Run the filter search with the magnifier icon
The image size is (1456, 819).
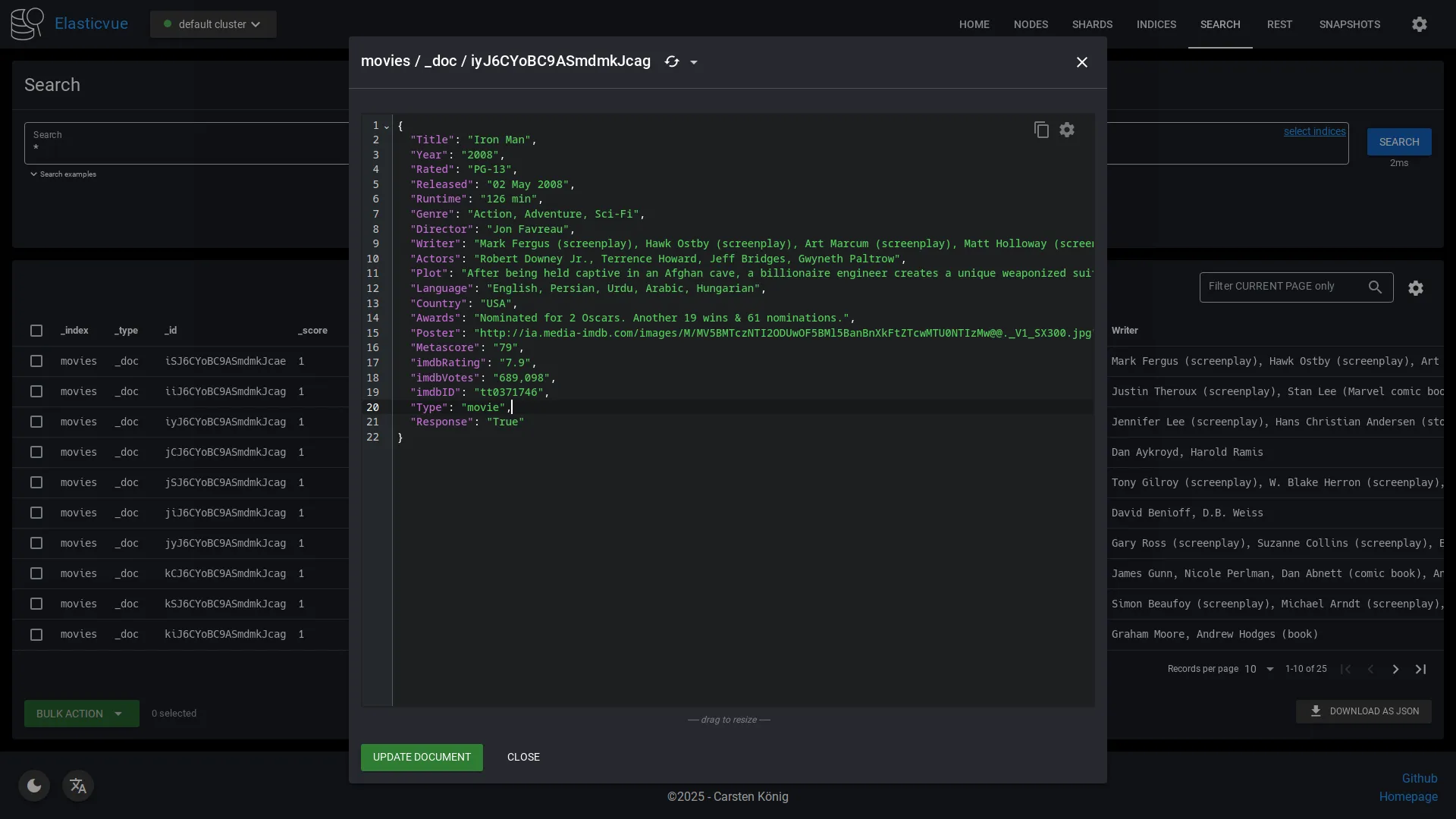(x=1375, y=287)
